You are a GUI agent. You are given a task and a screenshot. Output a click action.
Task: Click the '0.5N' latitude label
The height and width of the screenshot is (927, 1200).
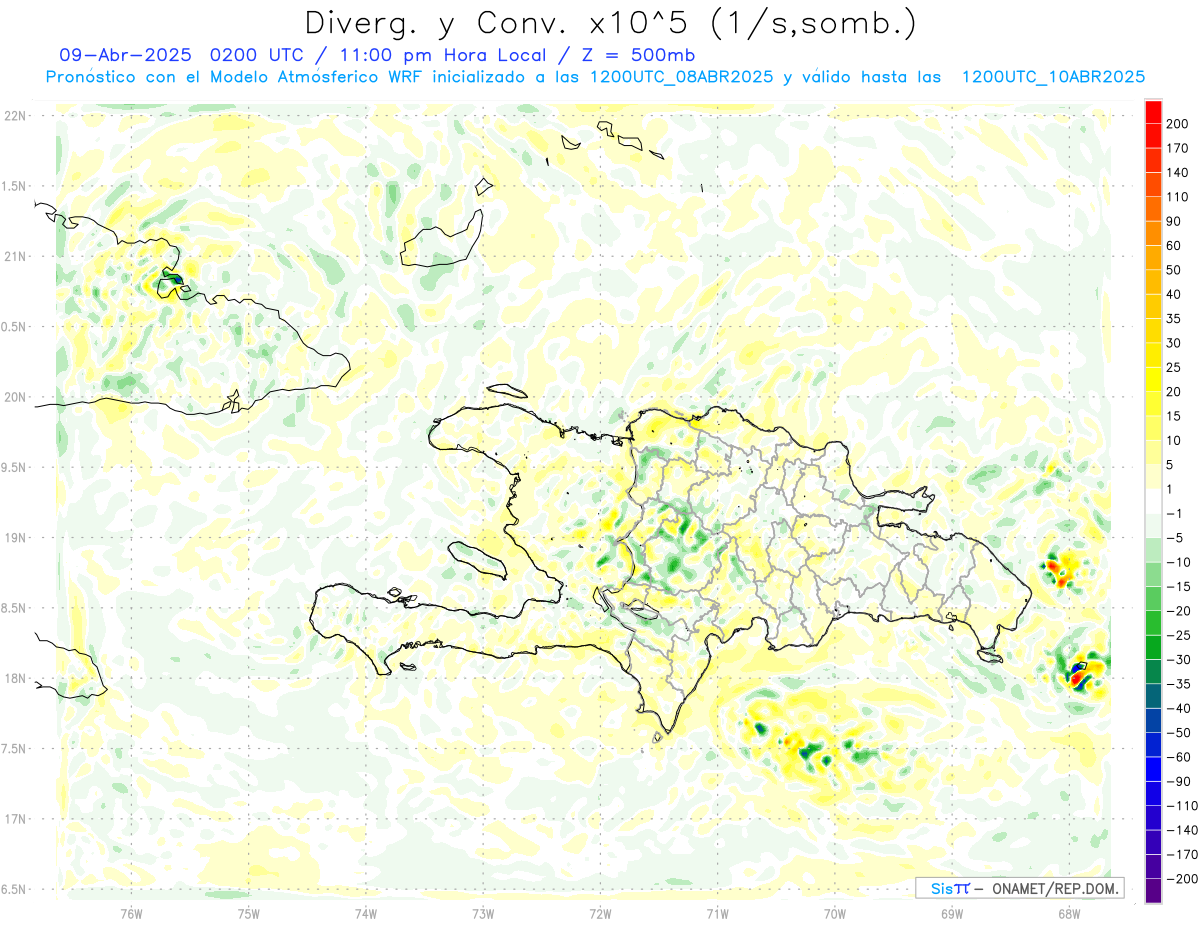(14, 327)
